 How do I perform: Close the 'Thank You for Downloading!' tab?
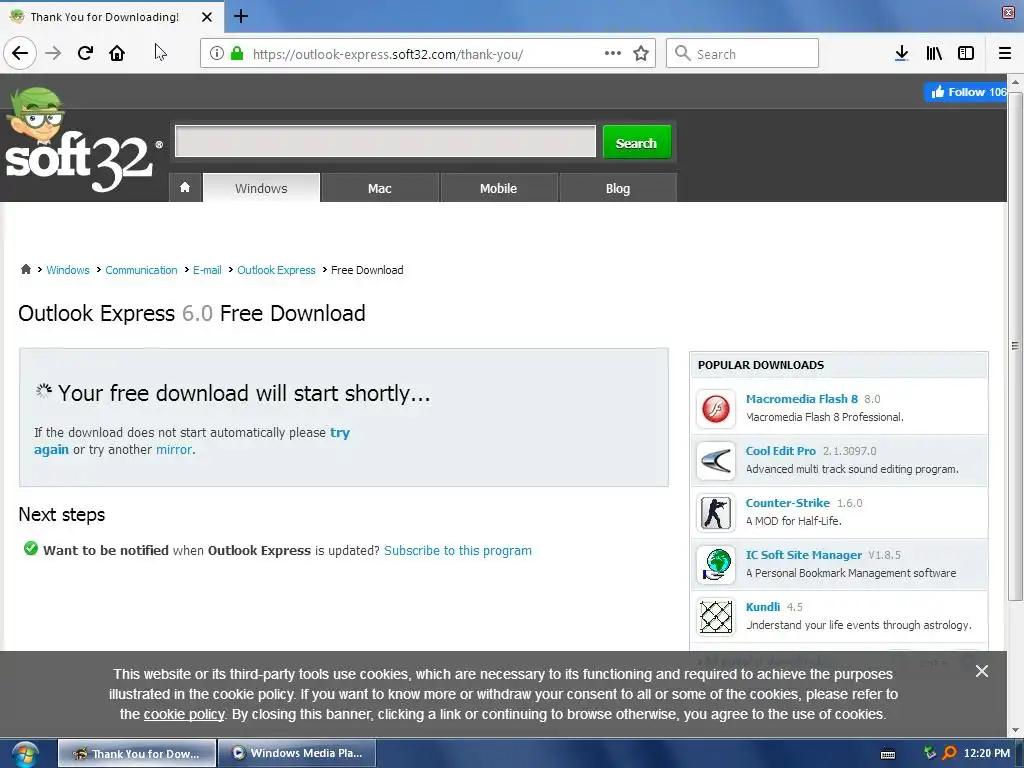[x=206, y=17]
